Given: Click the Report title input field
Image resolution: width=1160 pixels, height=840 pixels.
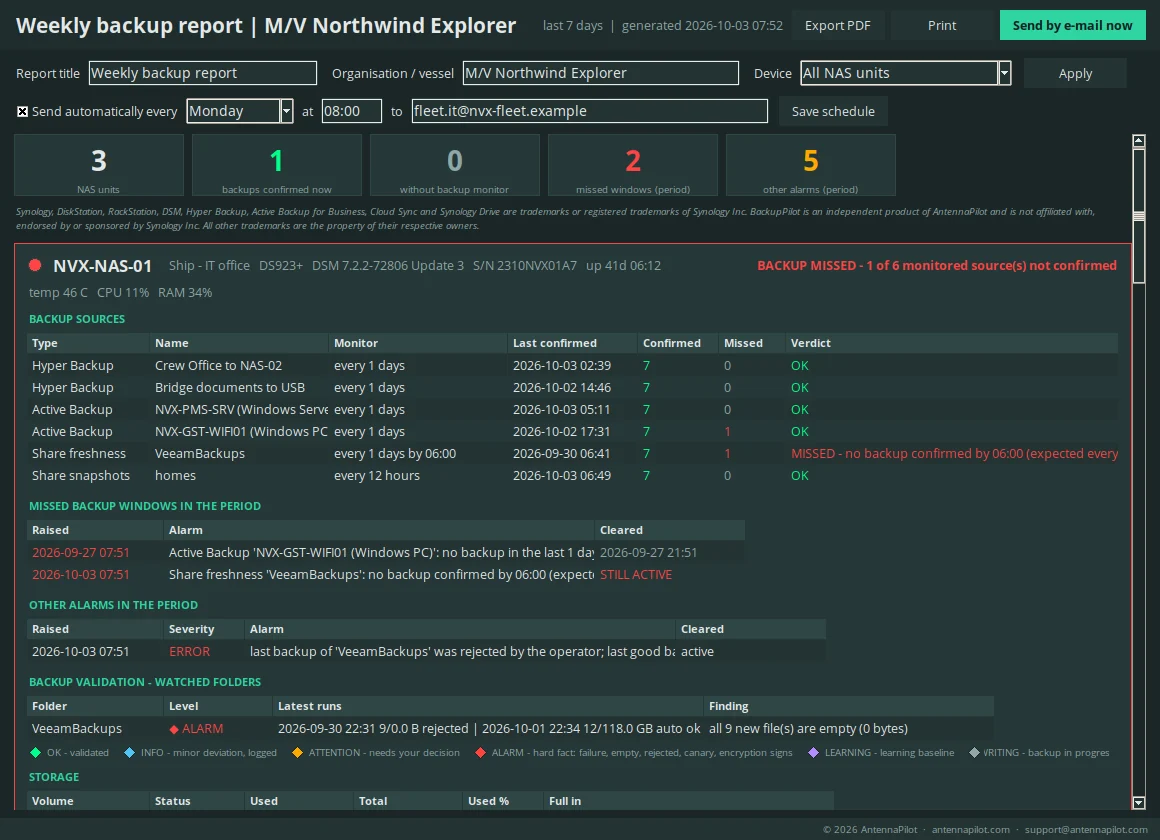Looking at the screenshot, I should pyautogui.click(x=203, y=73).
